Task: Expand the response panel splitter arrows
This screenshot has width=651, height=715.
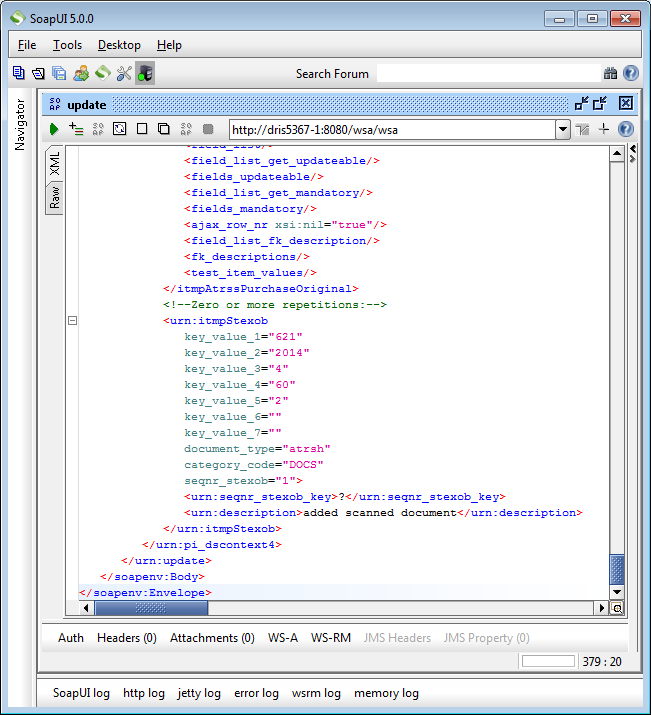Action: click(633, 154)
